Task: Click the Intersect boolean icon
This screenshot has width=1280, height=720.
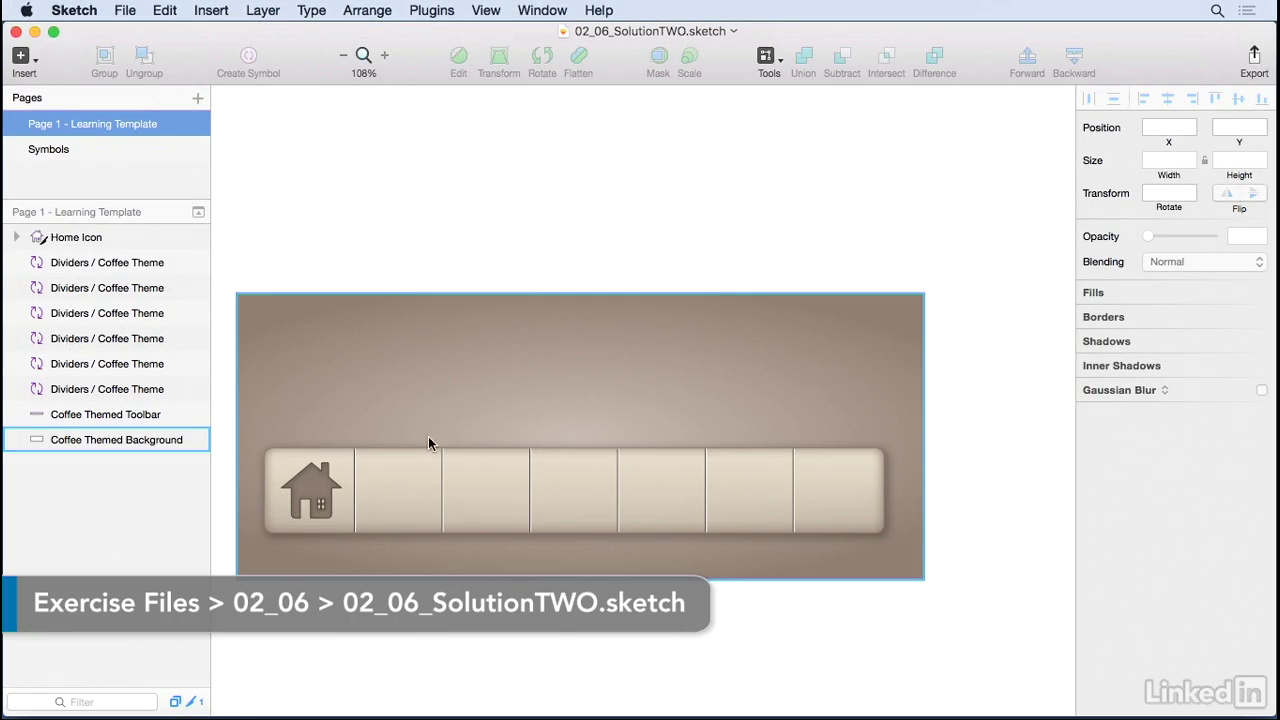Action: click(x=886, y=56)
